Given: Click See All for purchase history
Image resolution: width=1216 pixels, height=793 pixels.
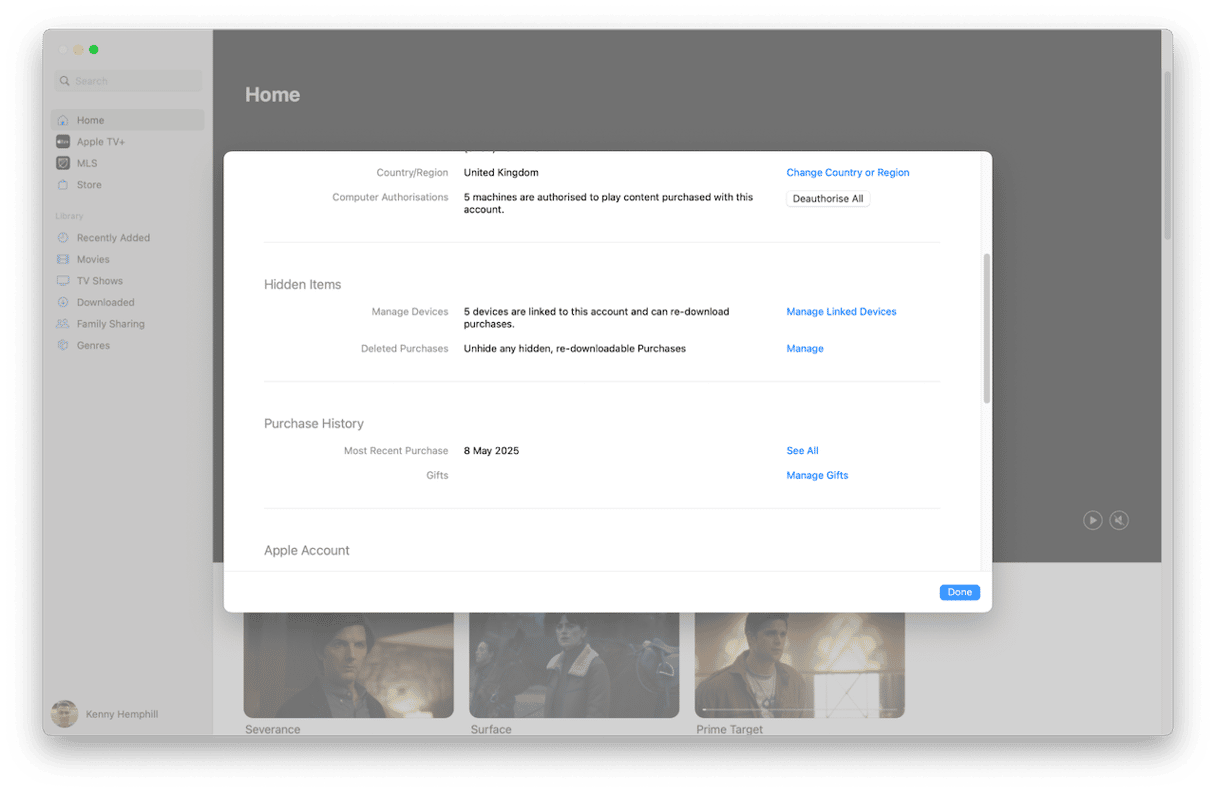Looking at the screenshot, I should coord(802,451).
